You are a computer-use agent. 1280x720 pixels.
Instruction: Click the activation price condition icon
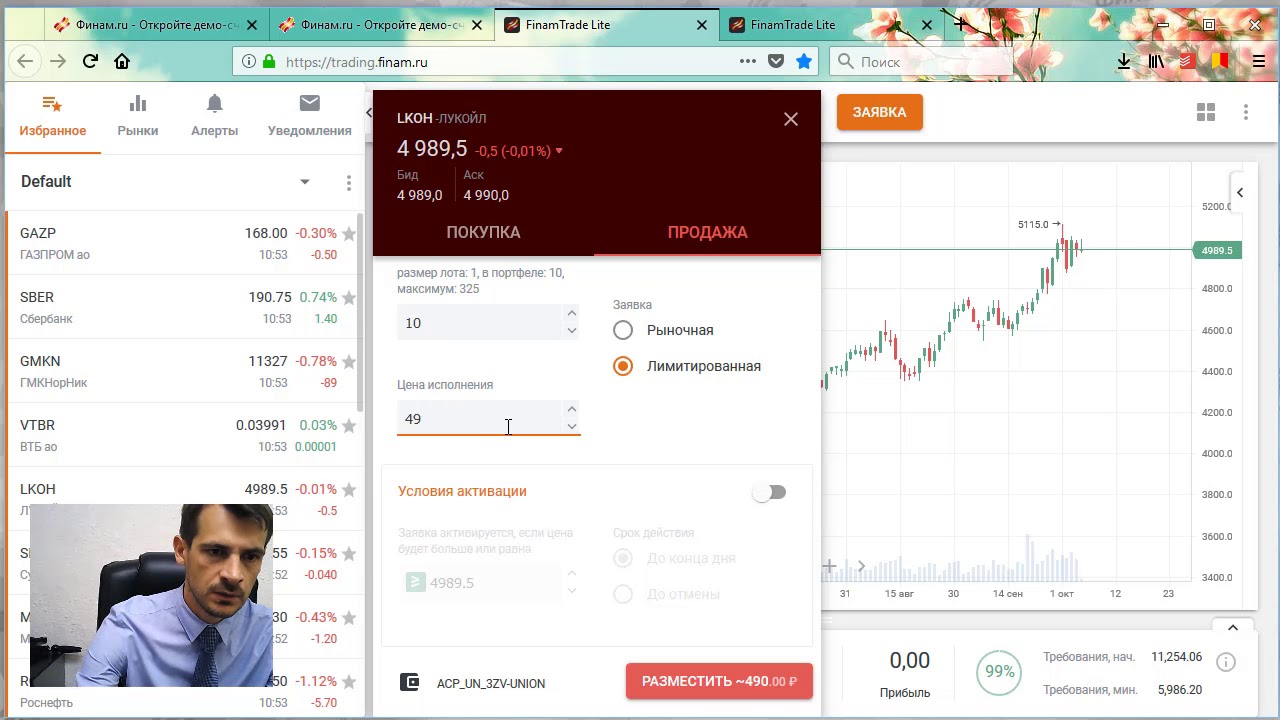pos(416,582)
